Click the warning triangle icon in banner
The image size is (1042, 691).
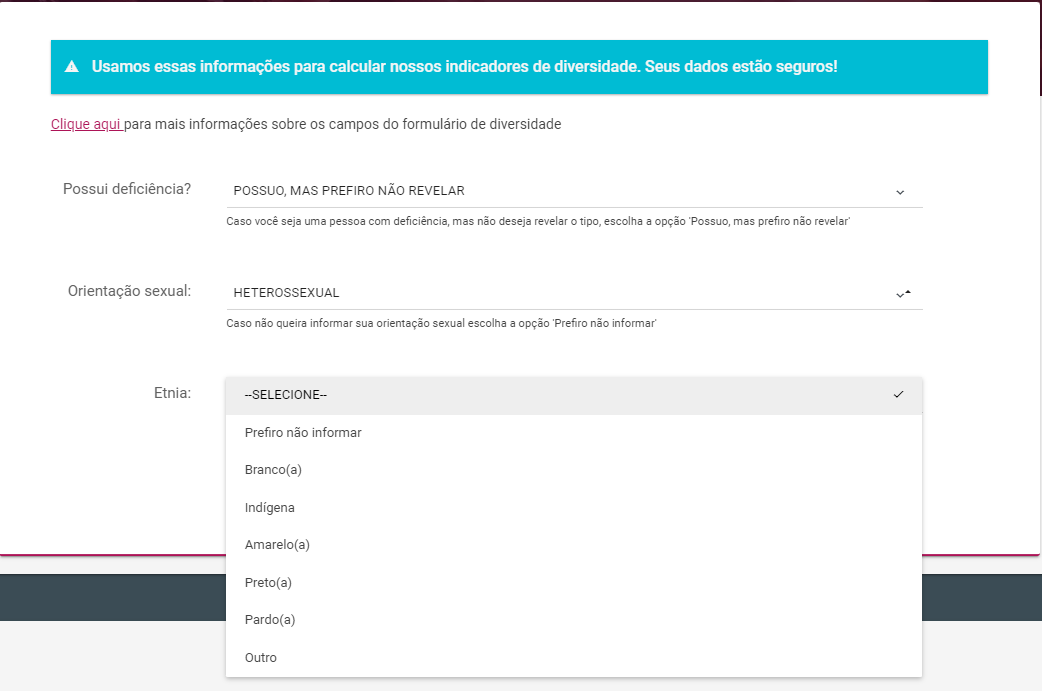[72, 66]
